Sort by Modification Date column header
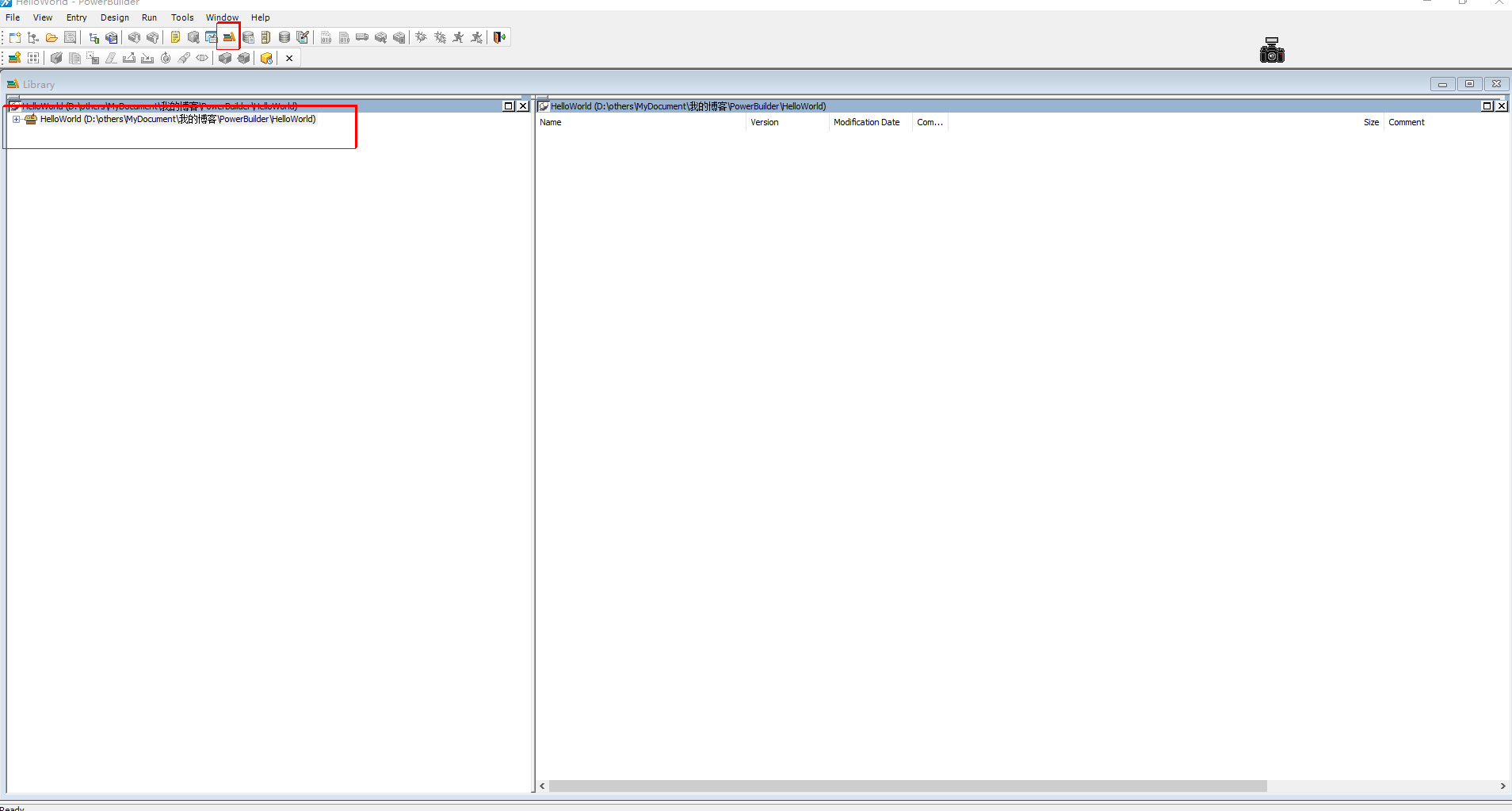Image resolution: width=1512 pixels, height=811 pixels. [870, 122]
